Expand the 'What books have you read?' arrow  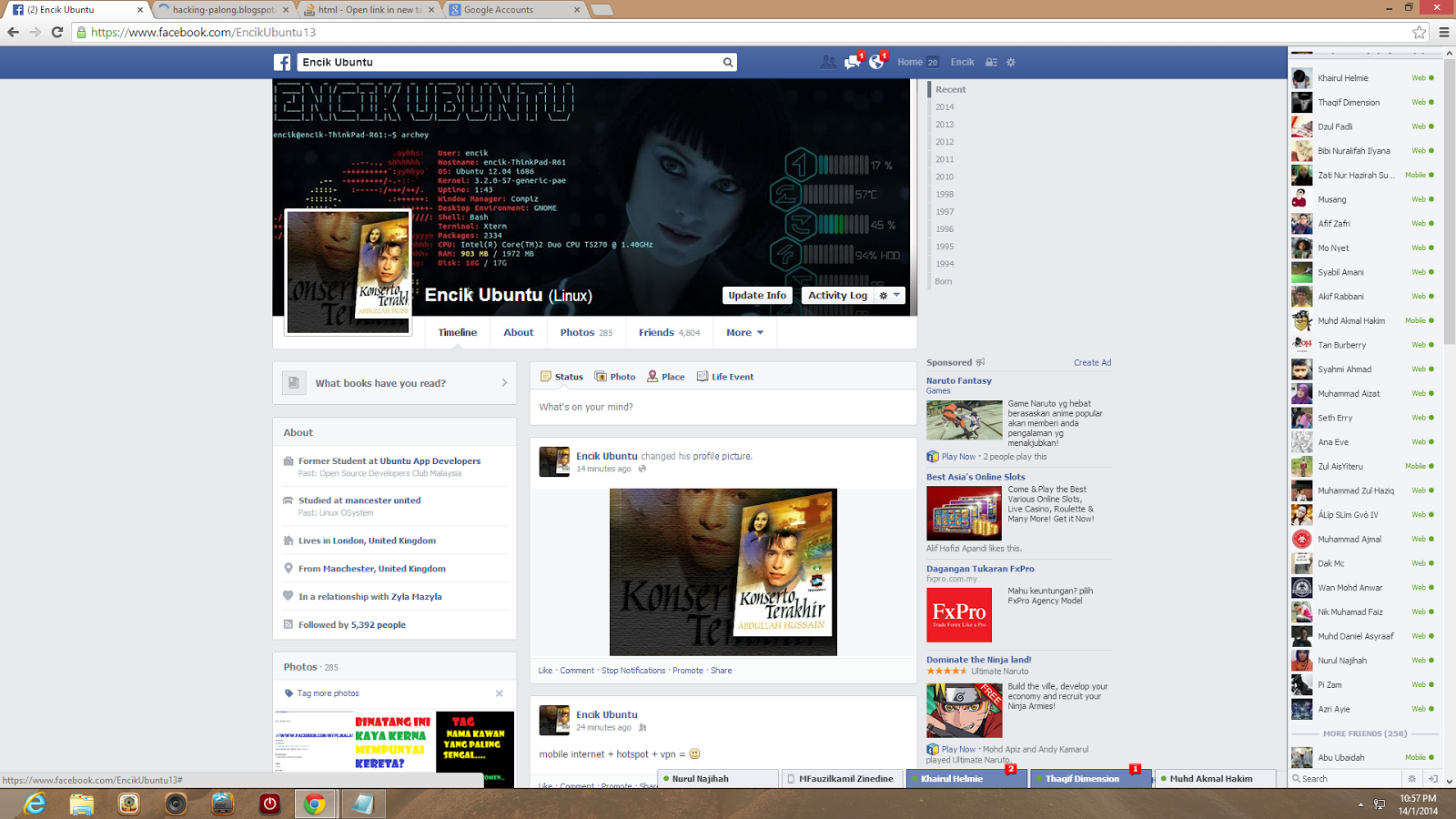[x=504, y=383]
